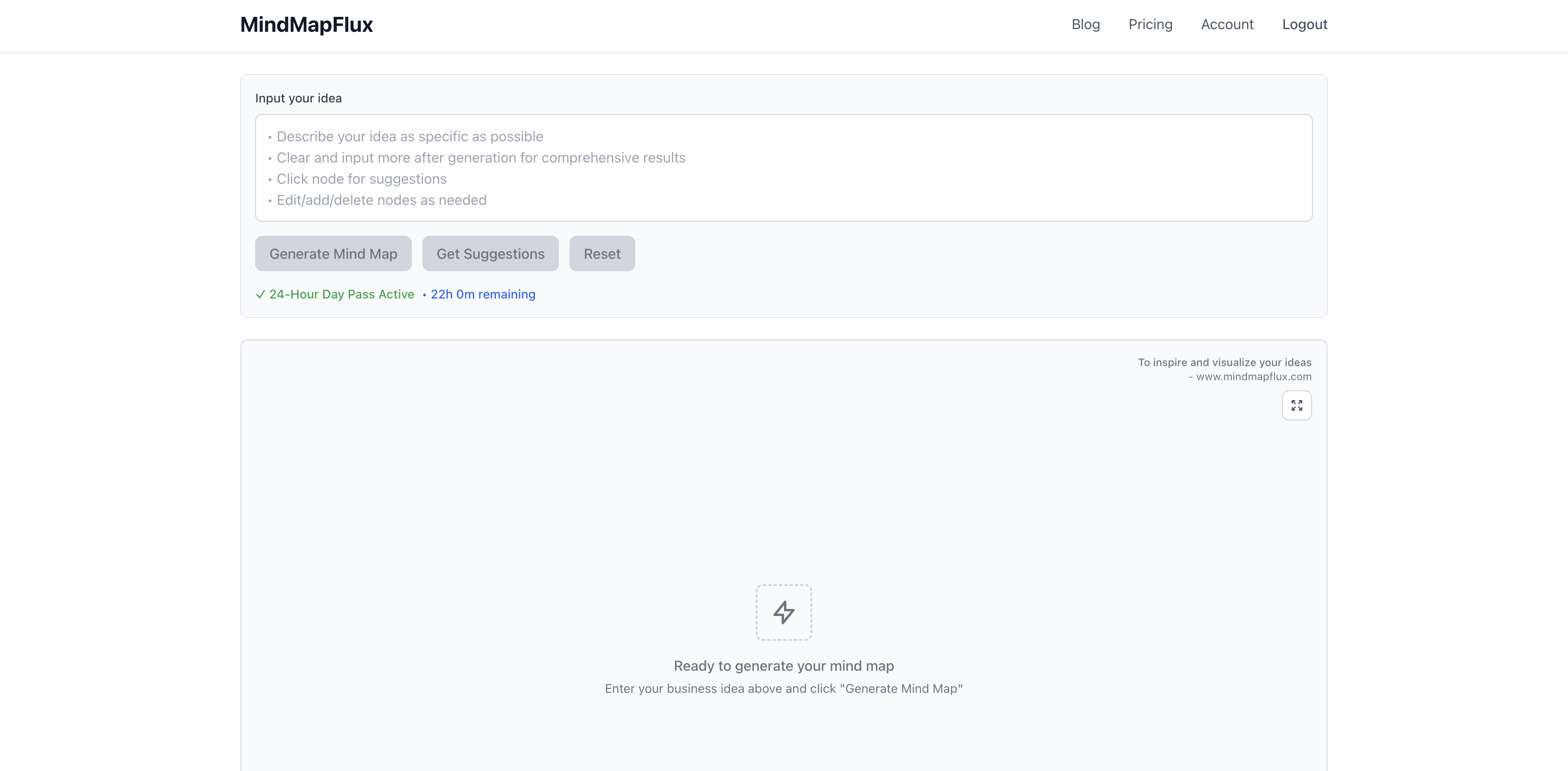The image size is (1568, 771).
Task: Go to the Pricing page
Action: 1150,24
